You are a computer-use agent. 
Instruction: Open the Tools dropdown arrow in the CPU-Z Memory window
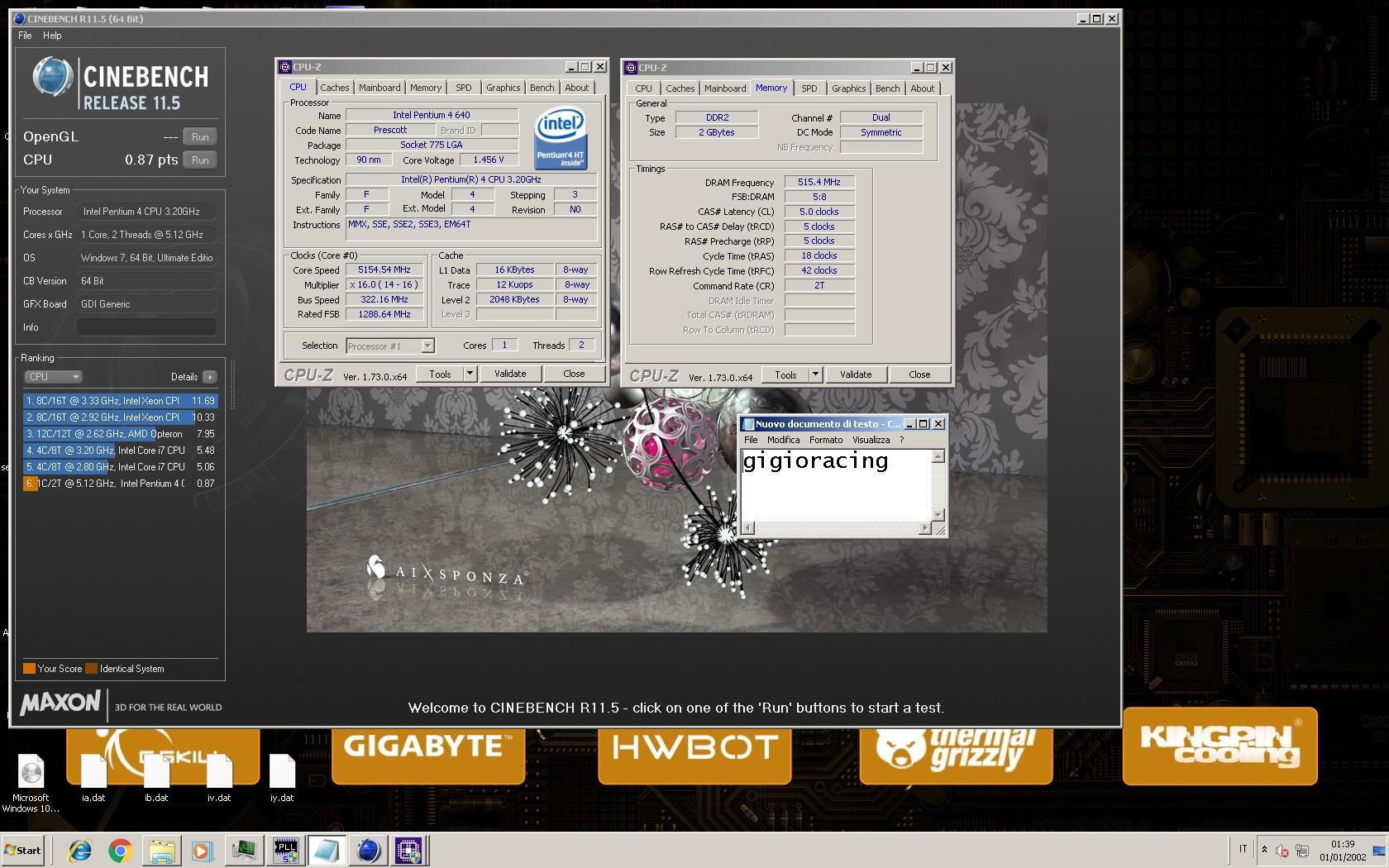[x=815, y=374]
